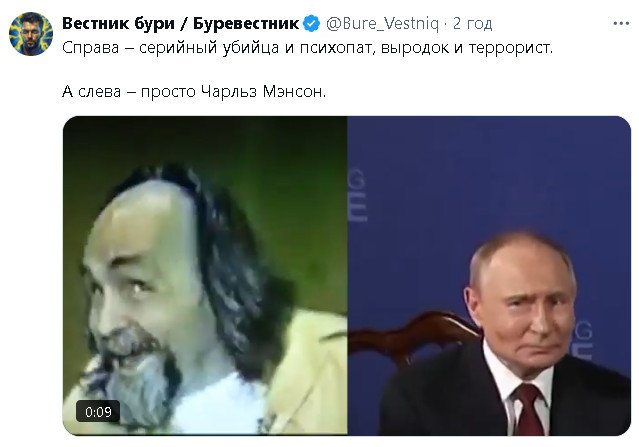Click the left video panel with green background
The width and height of the screenshot is (639, 447).
click(x=205, y=275)
